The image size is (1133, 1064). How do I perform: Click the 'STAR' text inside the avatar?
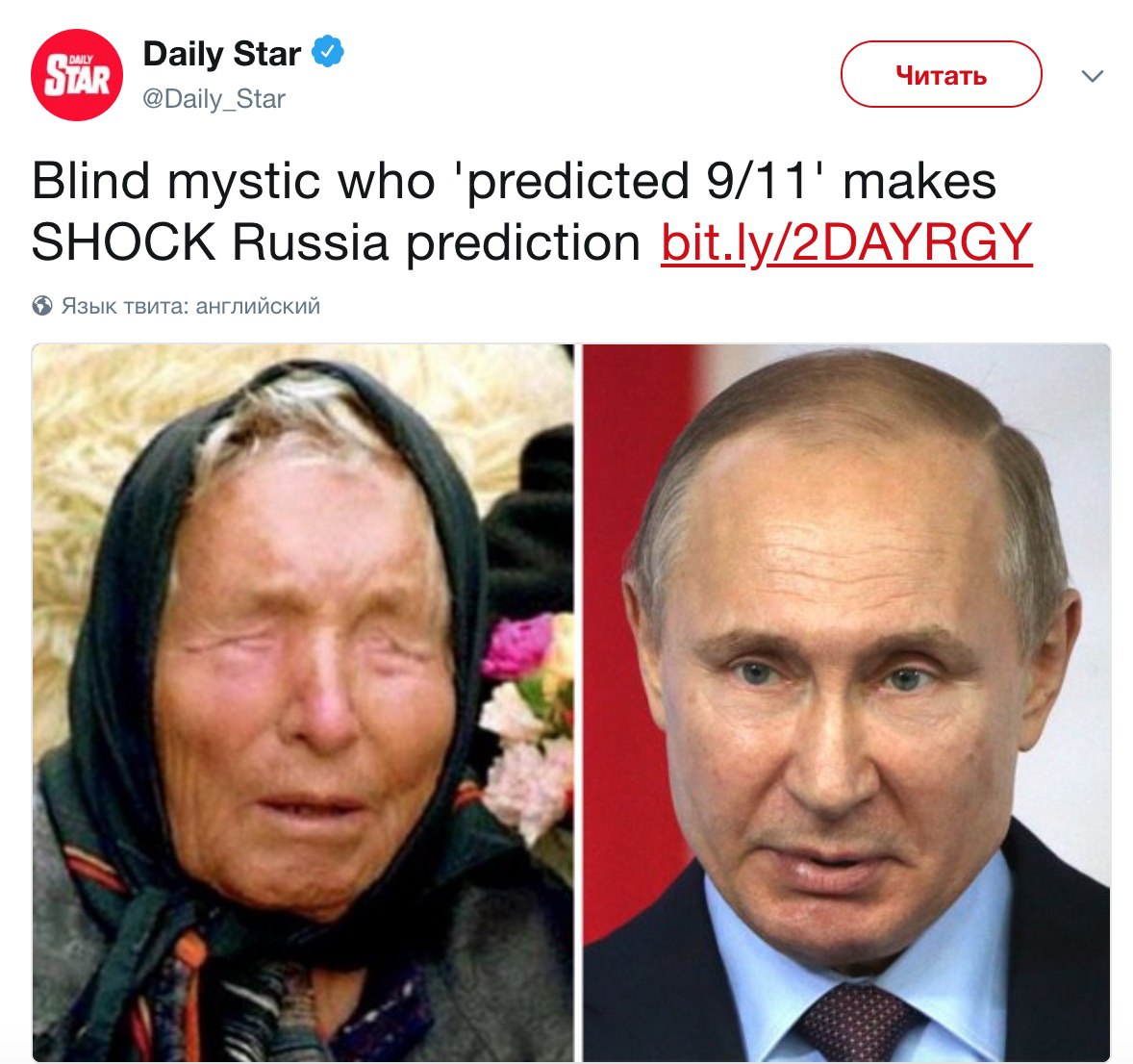[x=77, y=77]
